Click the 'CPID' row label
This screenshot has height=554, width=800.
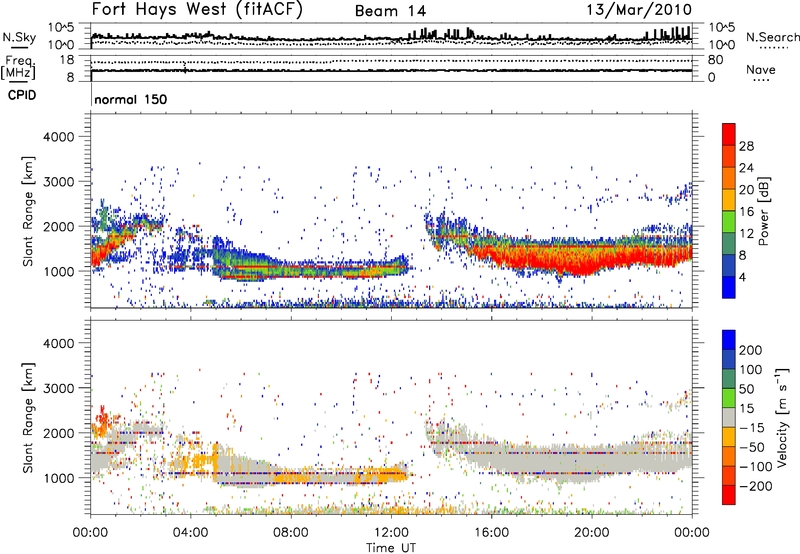tap(22, 95)
